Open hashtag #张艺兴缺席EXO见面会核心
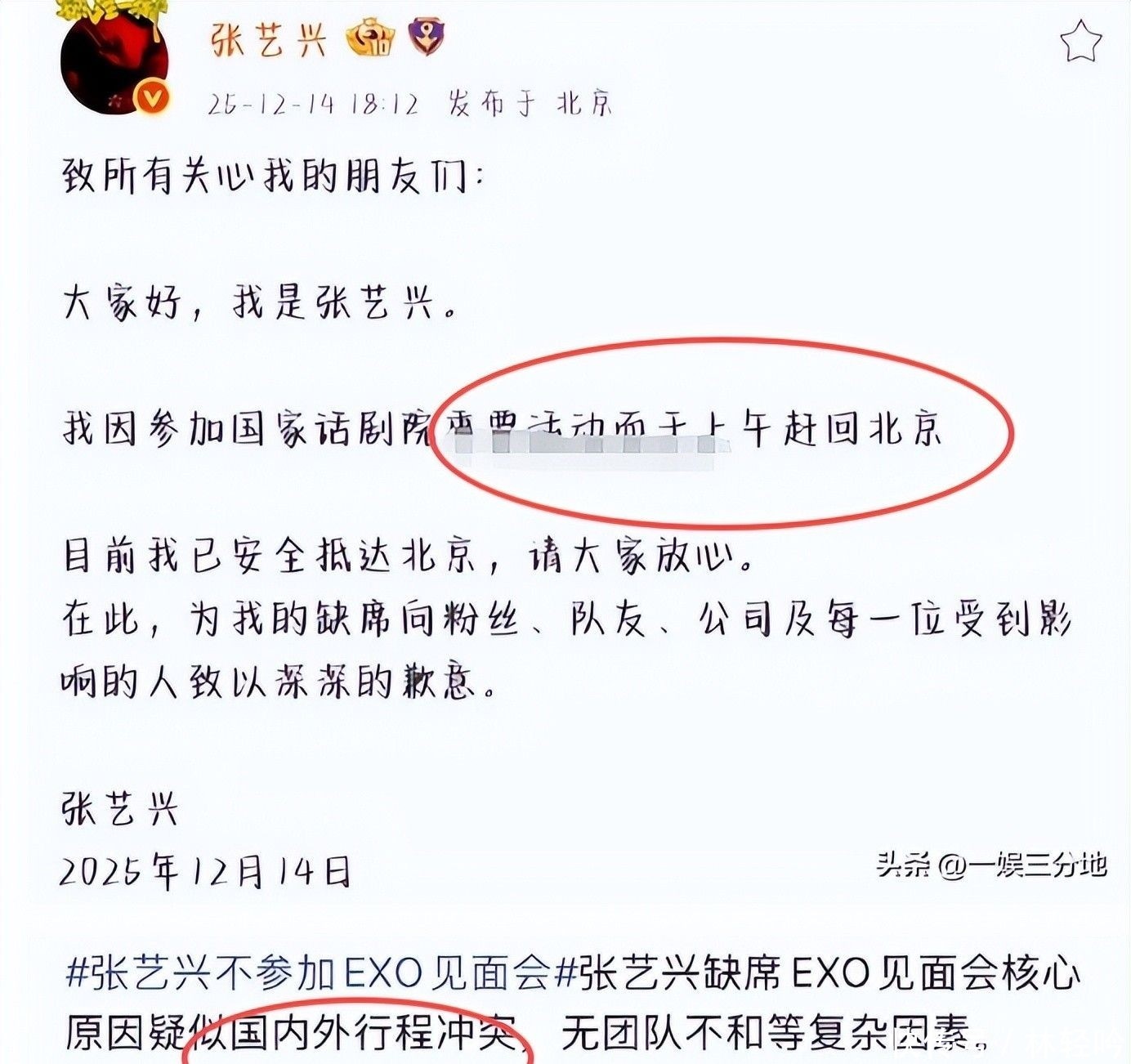Viewport: 1131px width, 1064px height. (x=817, y=973)
